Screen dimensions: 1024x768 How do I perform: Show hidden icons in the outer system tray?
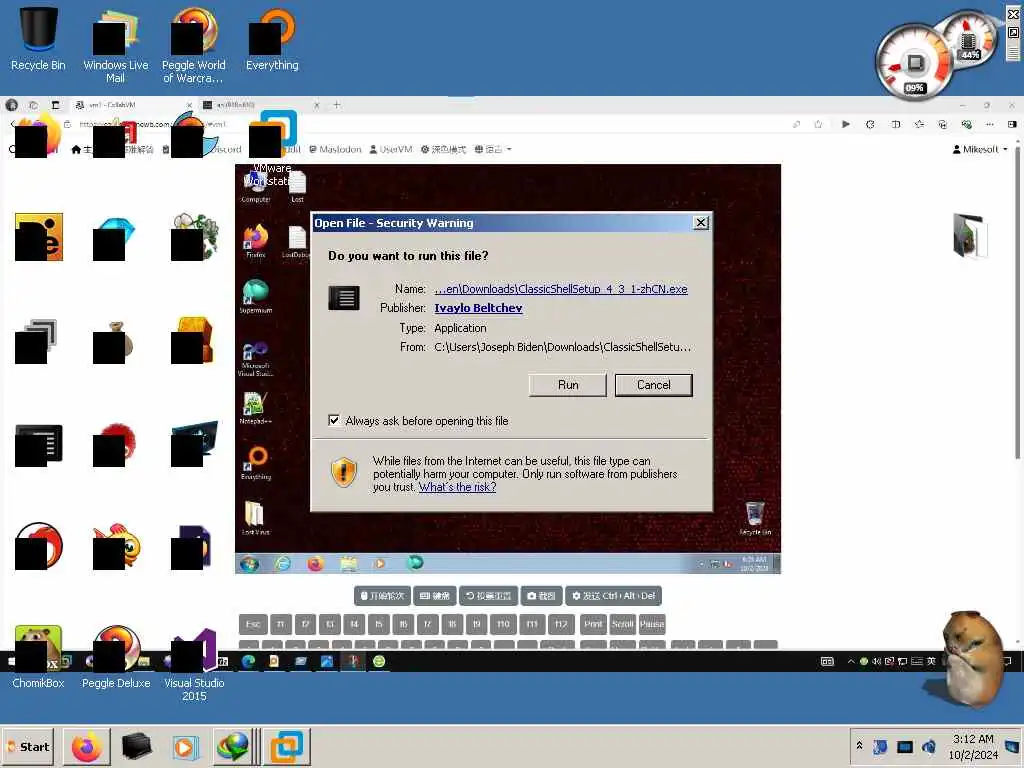click(x=859, y=745)
